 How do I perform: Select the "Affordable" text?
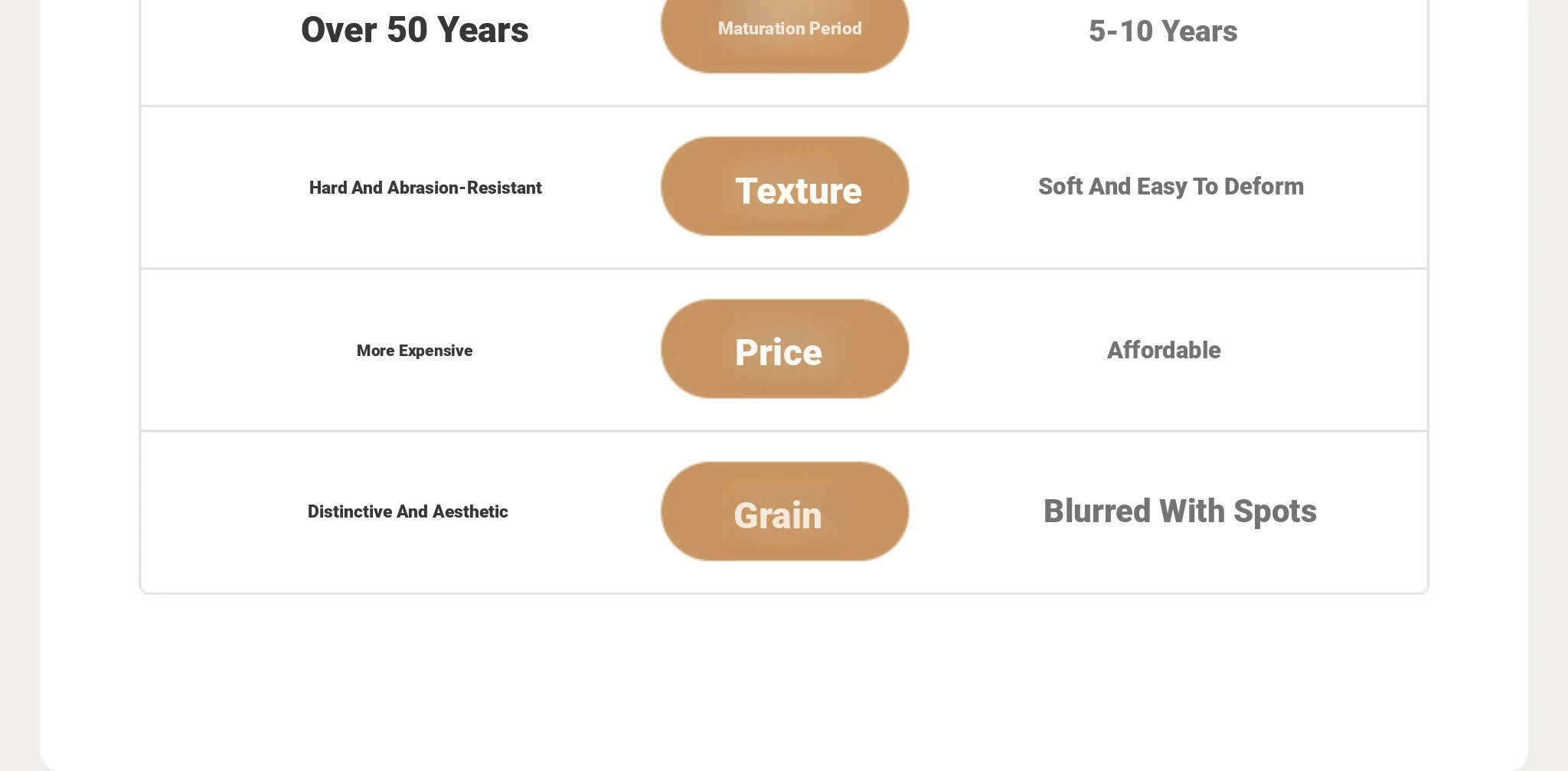click(1163, 350)
